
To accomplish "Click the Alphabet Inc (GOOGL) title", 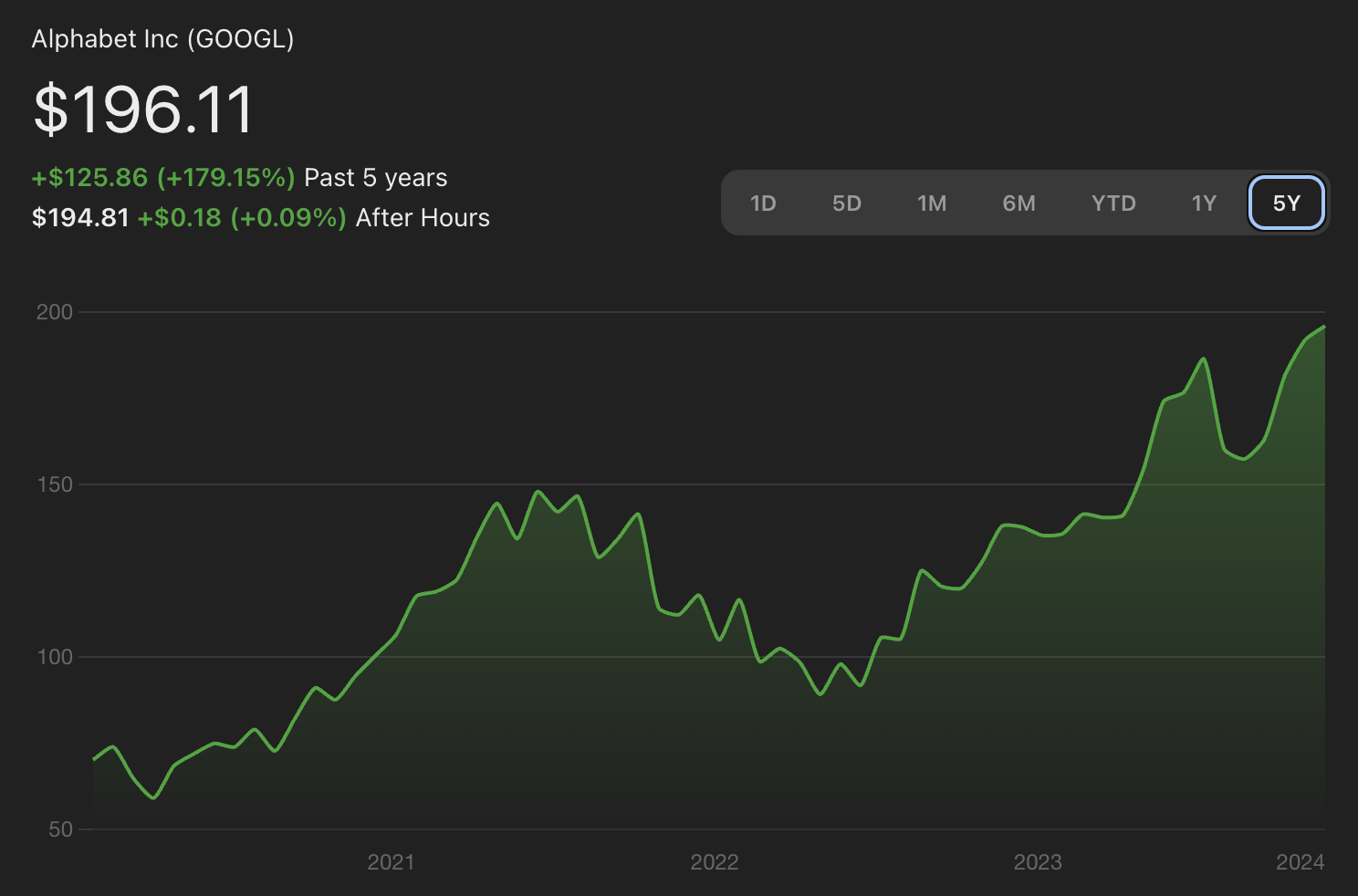I will pyautogui.click(x=163, y=39).
